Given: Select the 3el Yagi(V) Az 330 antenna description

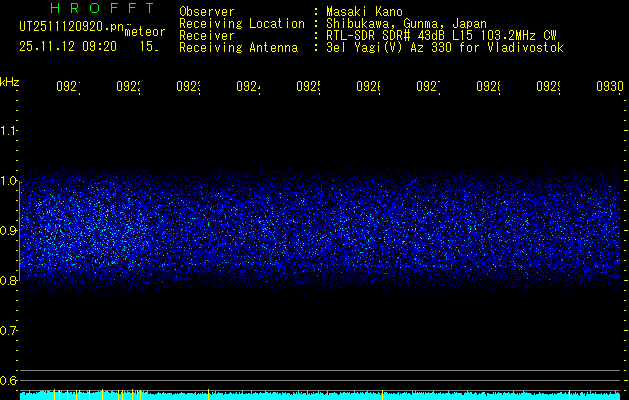Looking at the screenshot, I should (445, 48).
